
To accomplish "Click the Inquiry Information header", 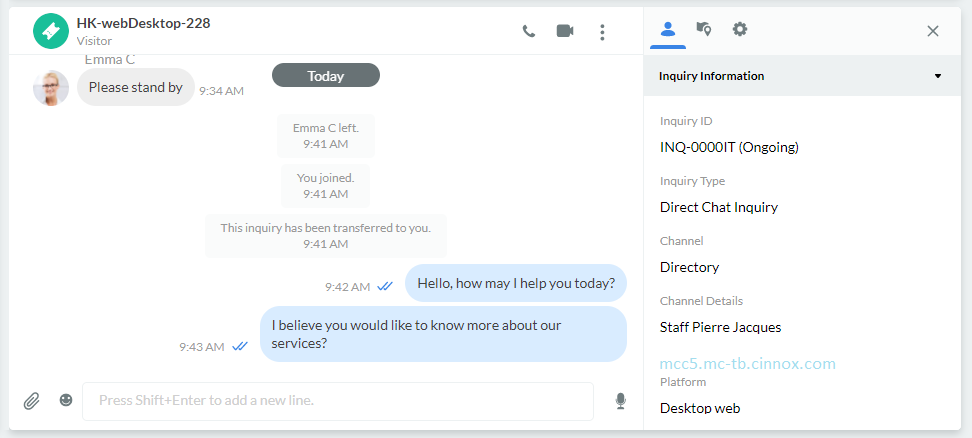I will (x=802, y=76).
